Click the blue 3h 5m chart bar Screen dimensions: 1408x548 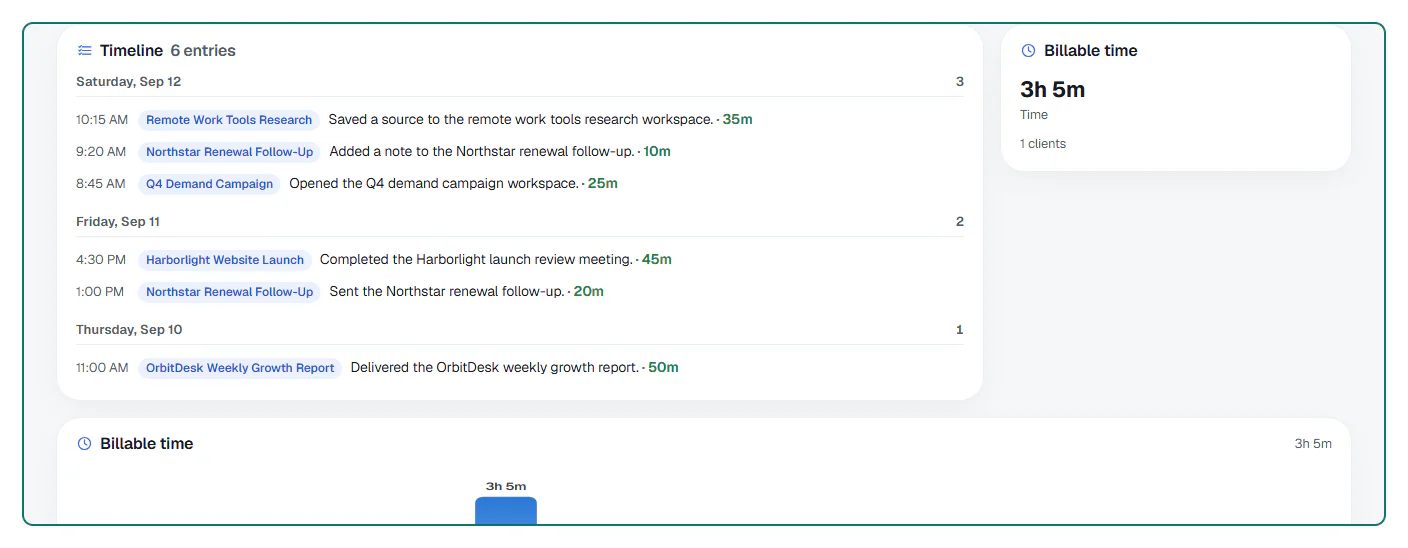click(506, 510)
